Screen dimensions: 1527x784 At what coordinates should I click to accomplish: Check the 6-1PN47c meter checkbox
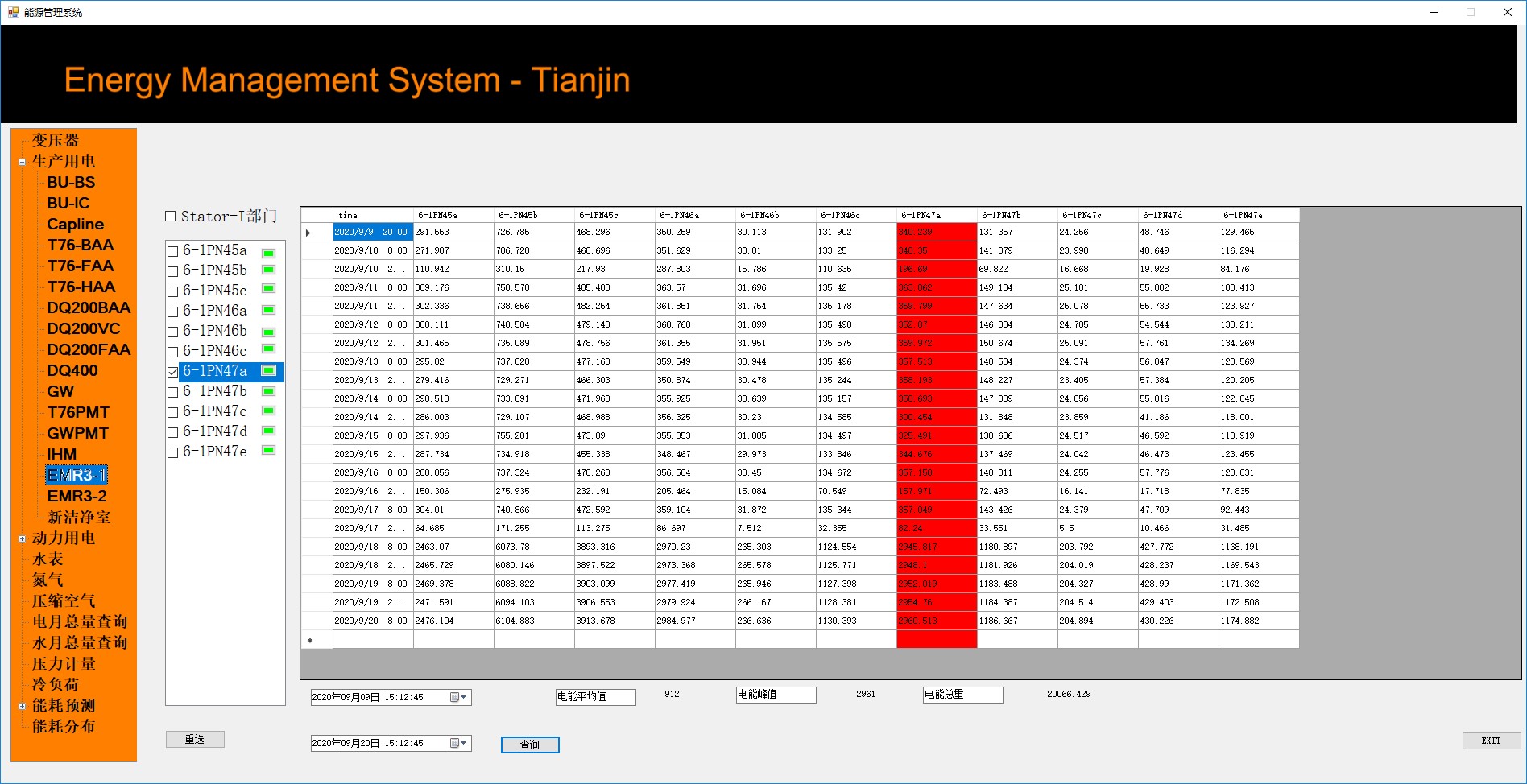tap(172, 412)
